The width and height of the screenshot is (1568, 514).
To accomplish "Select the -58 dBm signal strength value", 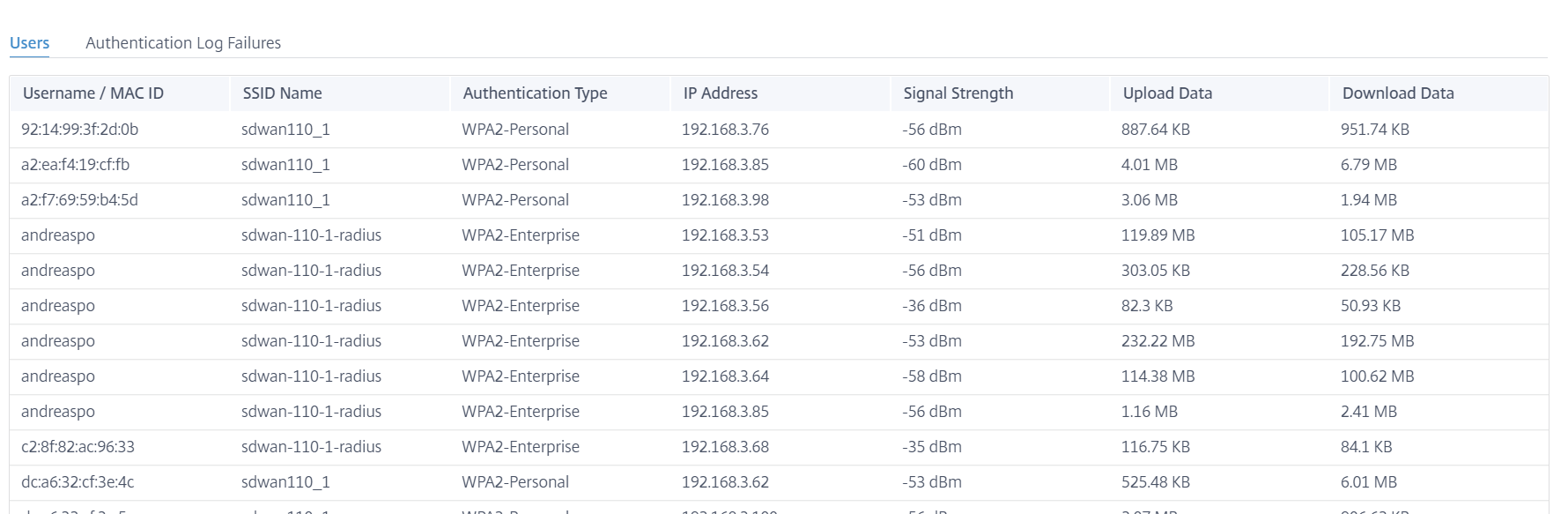I will [x=932, y=376].
